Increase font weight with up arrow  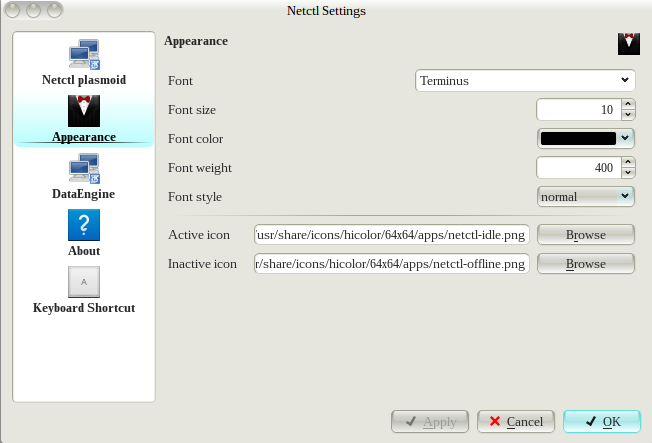coord(628,161)
